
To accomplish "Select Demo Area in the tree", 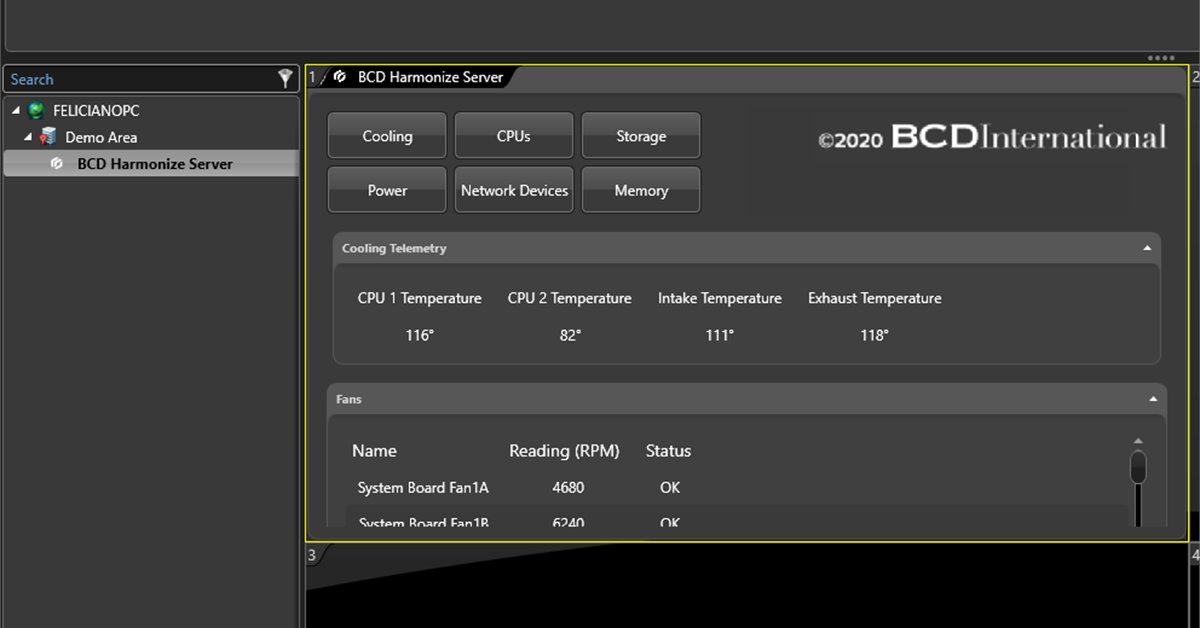I will [101, 137].
